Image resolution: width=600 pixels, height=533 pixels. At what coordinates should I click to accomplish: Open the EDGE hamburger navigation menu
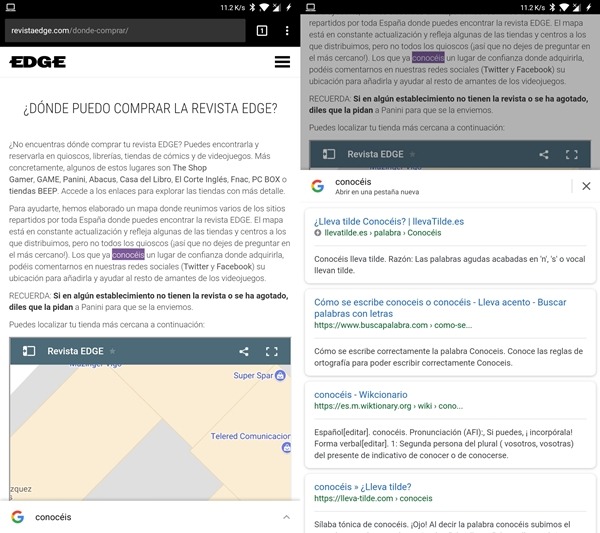pyautogui.click(x=282, y=62)
